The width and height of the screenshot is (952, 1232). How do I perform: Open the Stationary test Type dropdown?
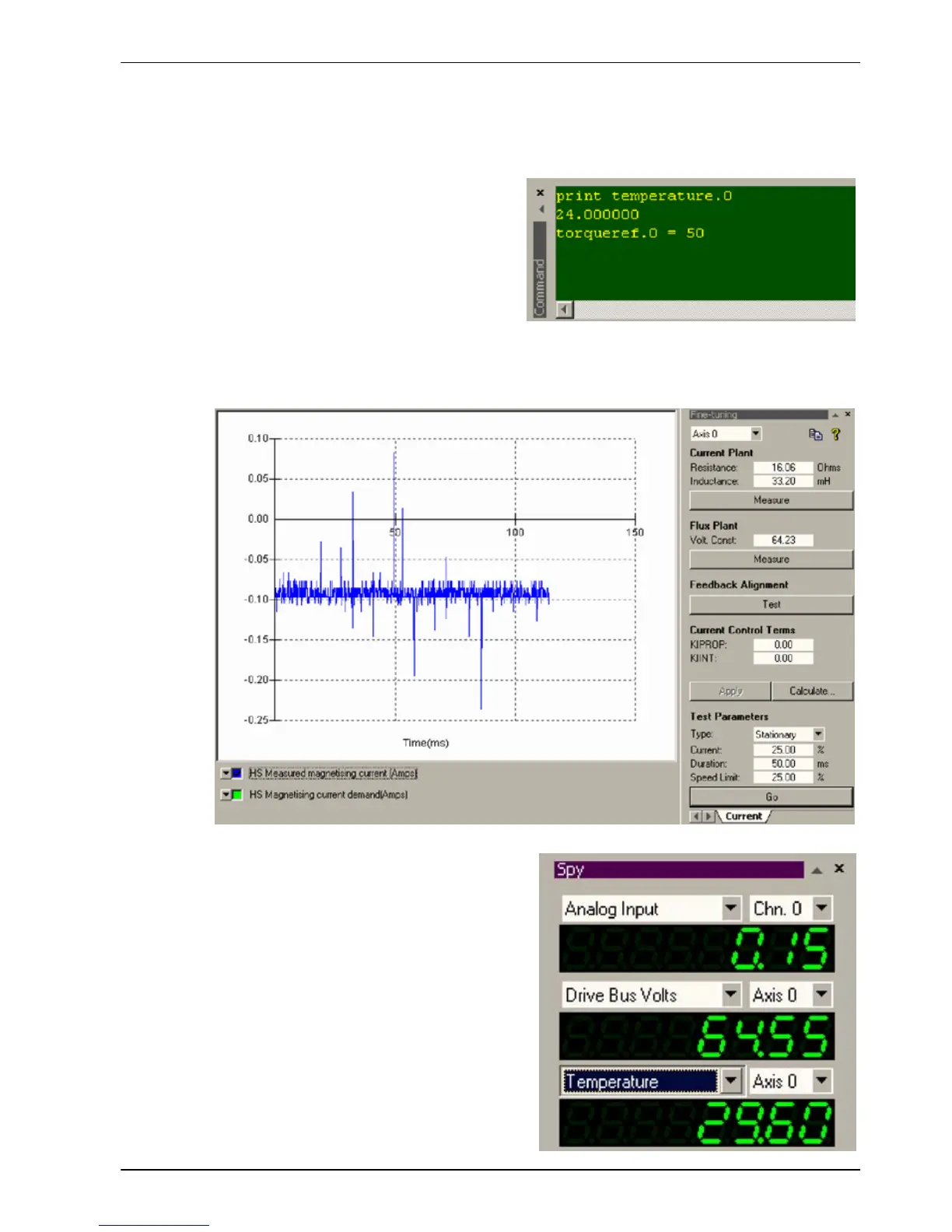coord(818,734)
